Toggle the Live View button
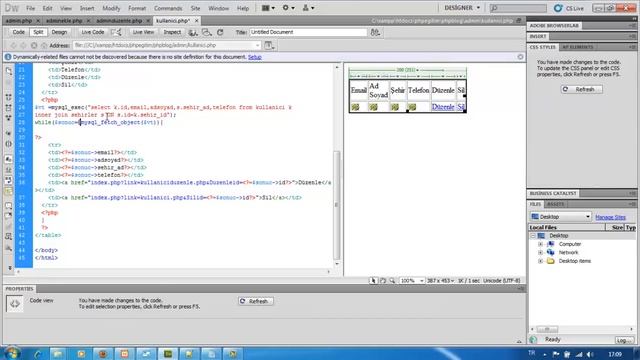Screen dimensions: 640x360 (x=143, y=32)
